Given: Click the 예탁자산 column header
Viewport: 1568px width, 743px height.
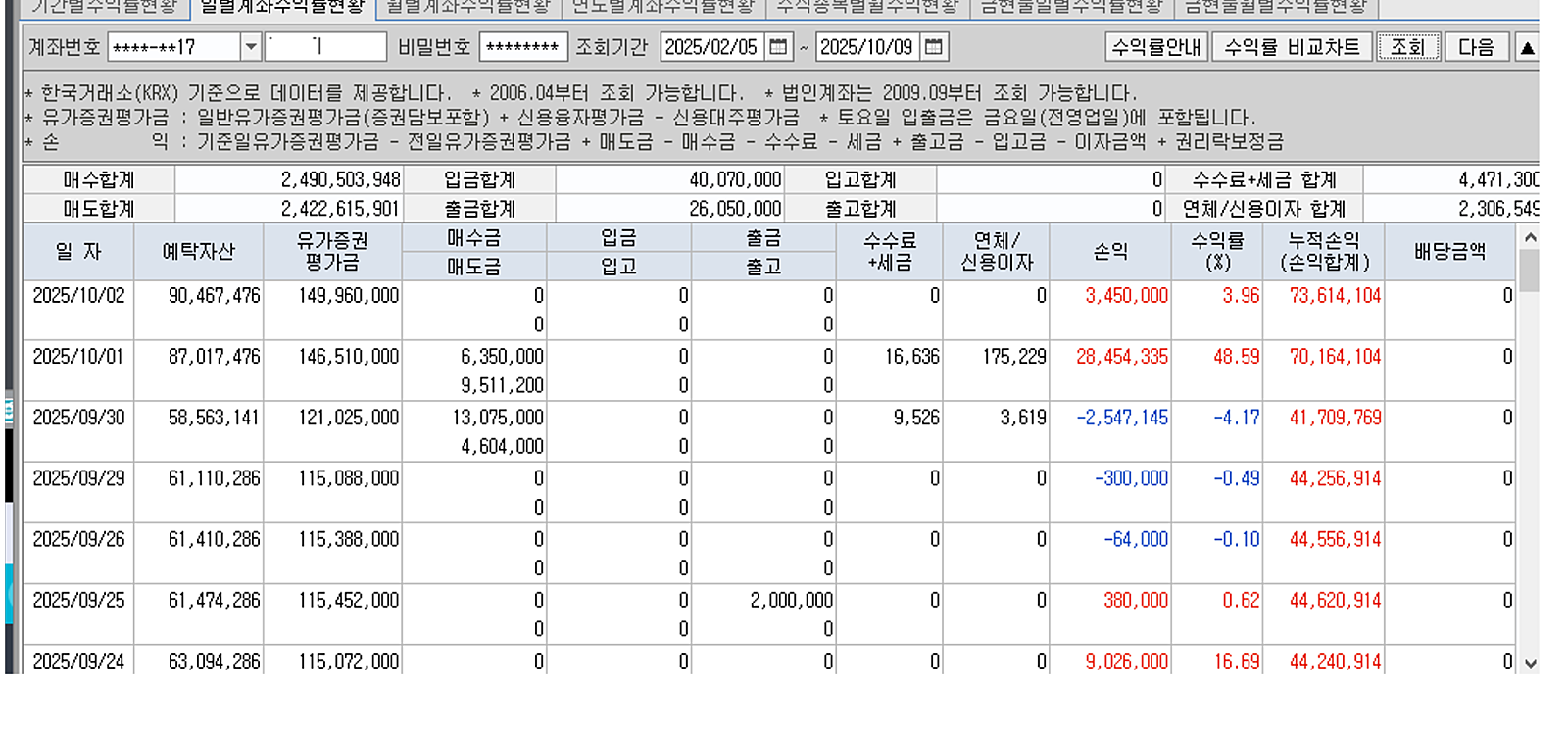Looking at the screenshot, I should (199, 252).
